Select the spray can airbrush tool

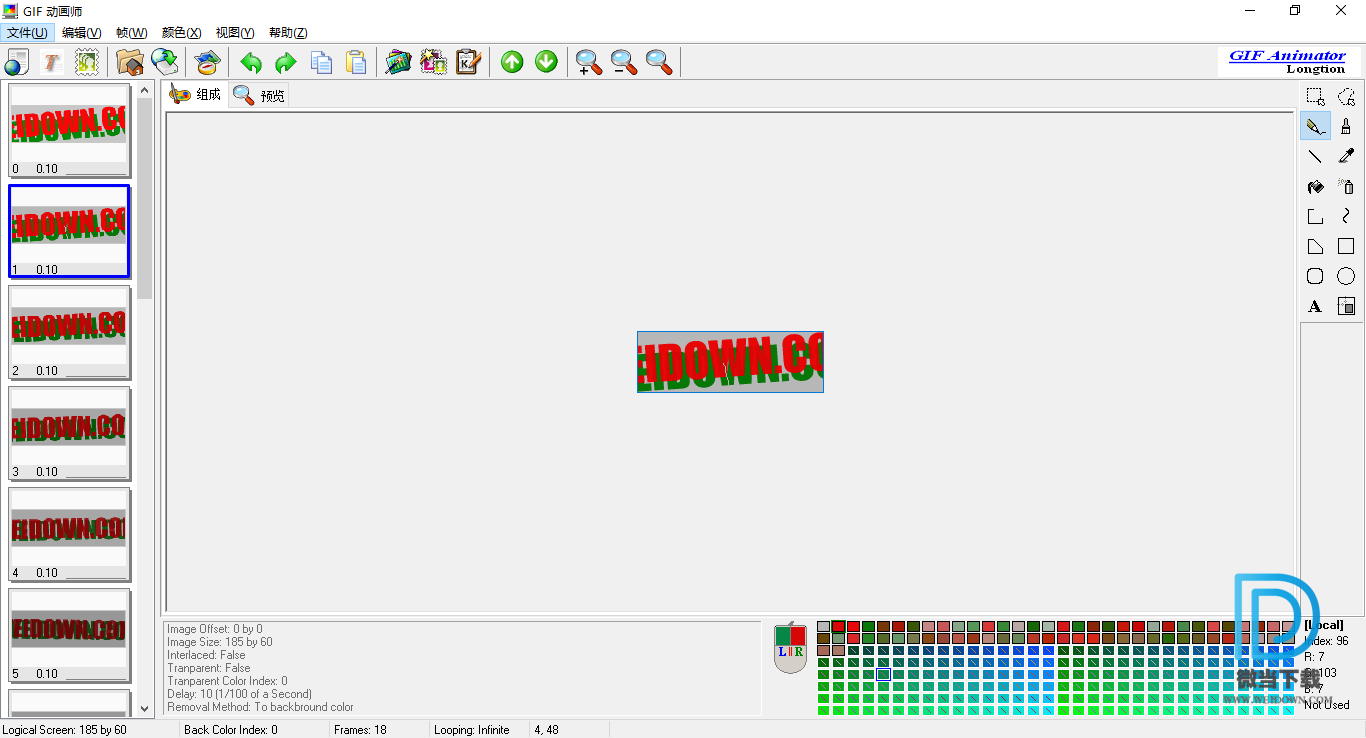pyautogui.click(x=1346, y=186)
